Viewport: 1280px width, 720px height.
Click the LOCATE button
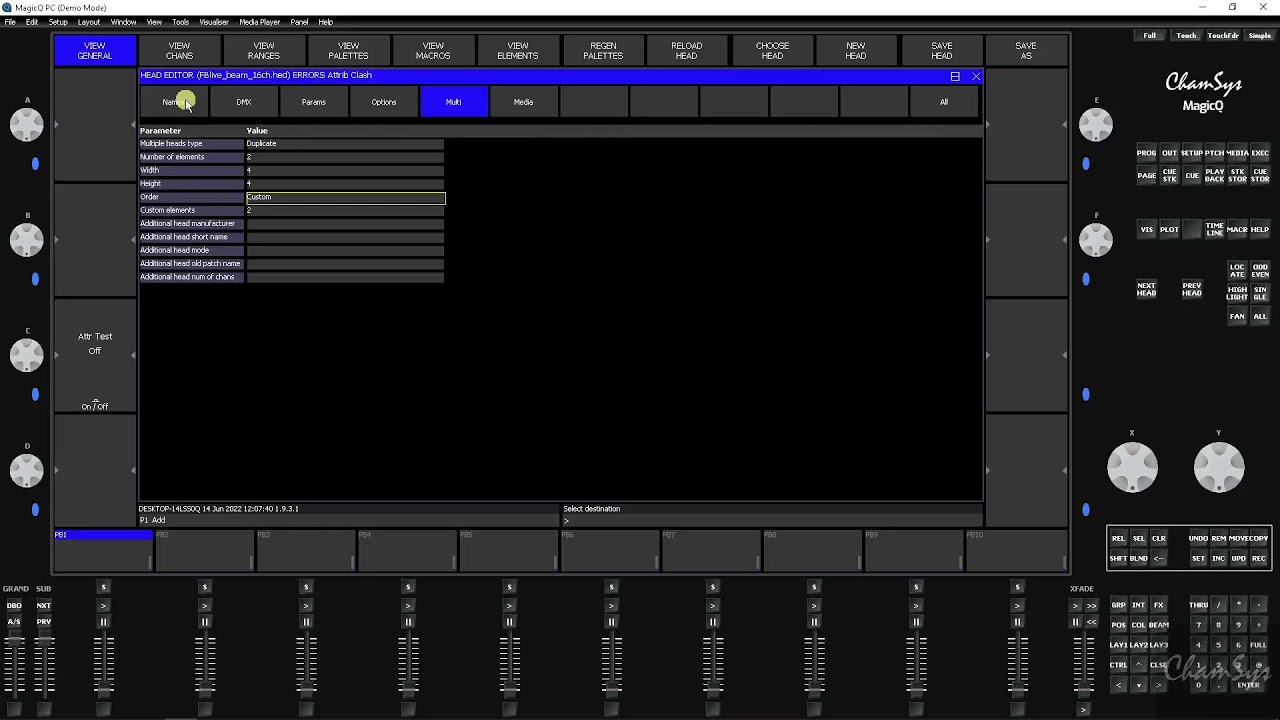pyautogui.click(x=1237, y=271)
